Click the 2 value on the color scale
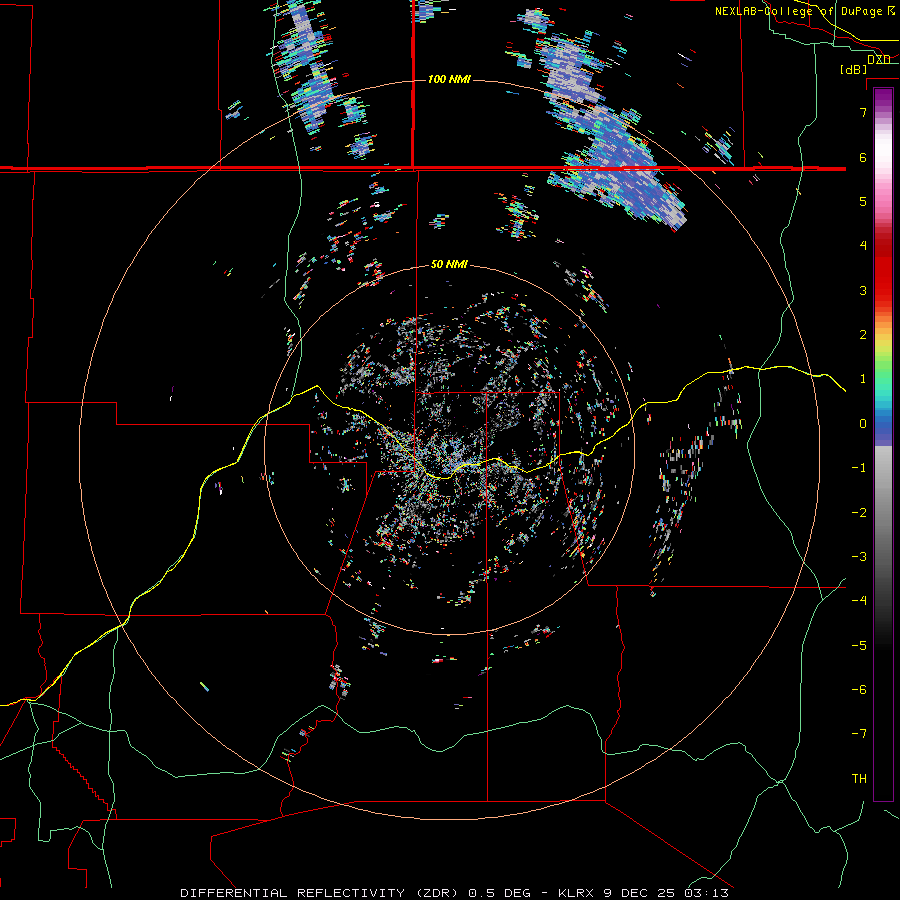900x900 pixels. (x=863, y=335)
